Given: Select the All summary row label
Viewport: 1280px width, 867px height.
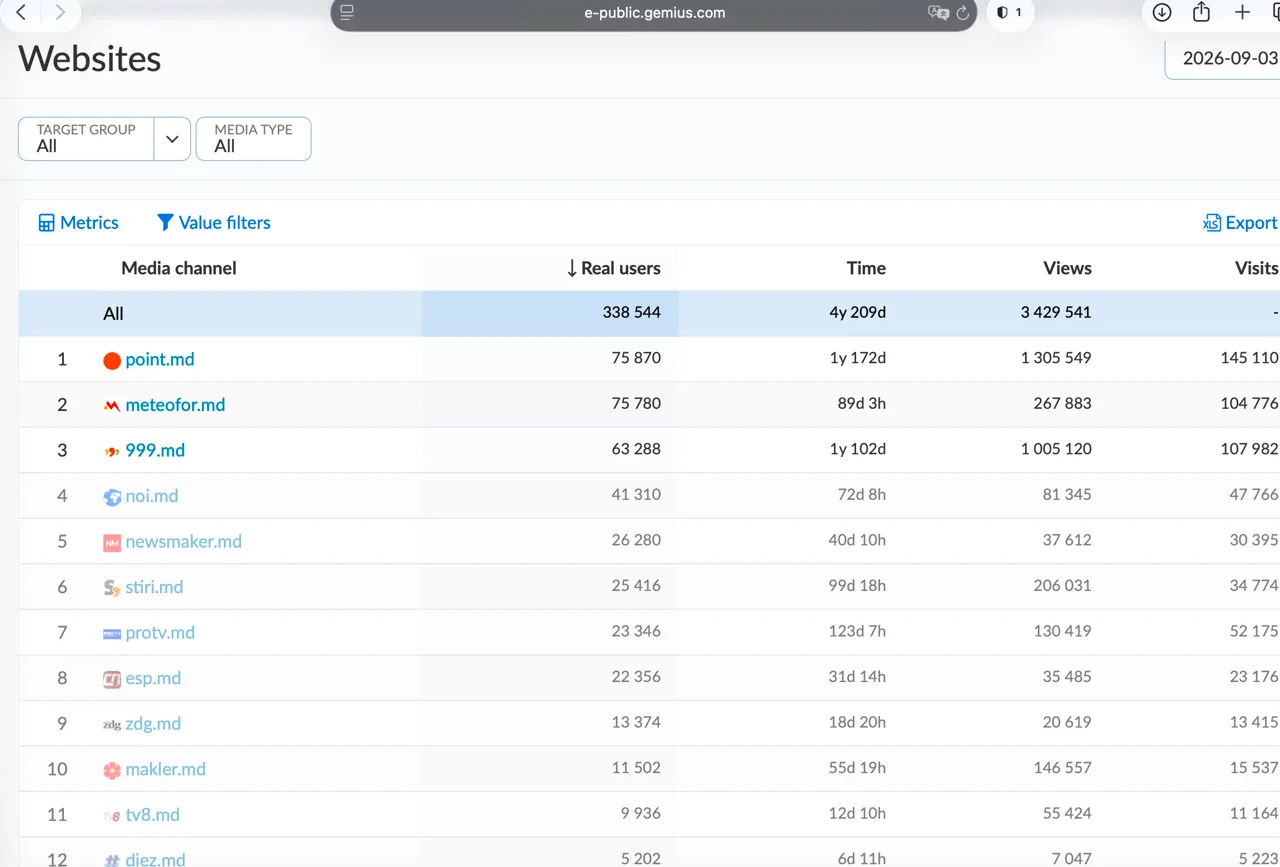Looking at the screenshot, I should (113, 314).
